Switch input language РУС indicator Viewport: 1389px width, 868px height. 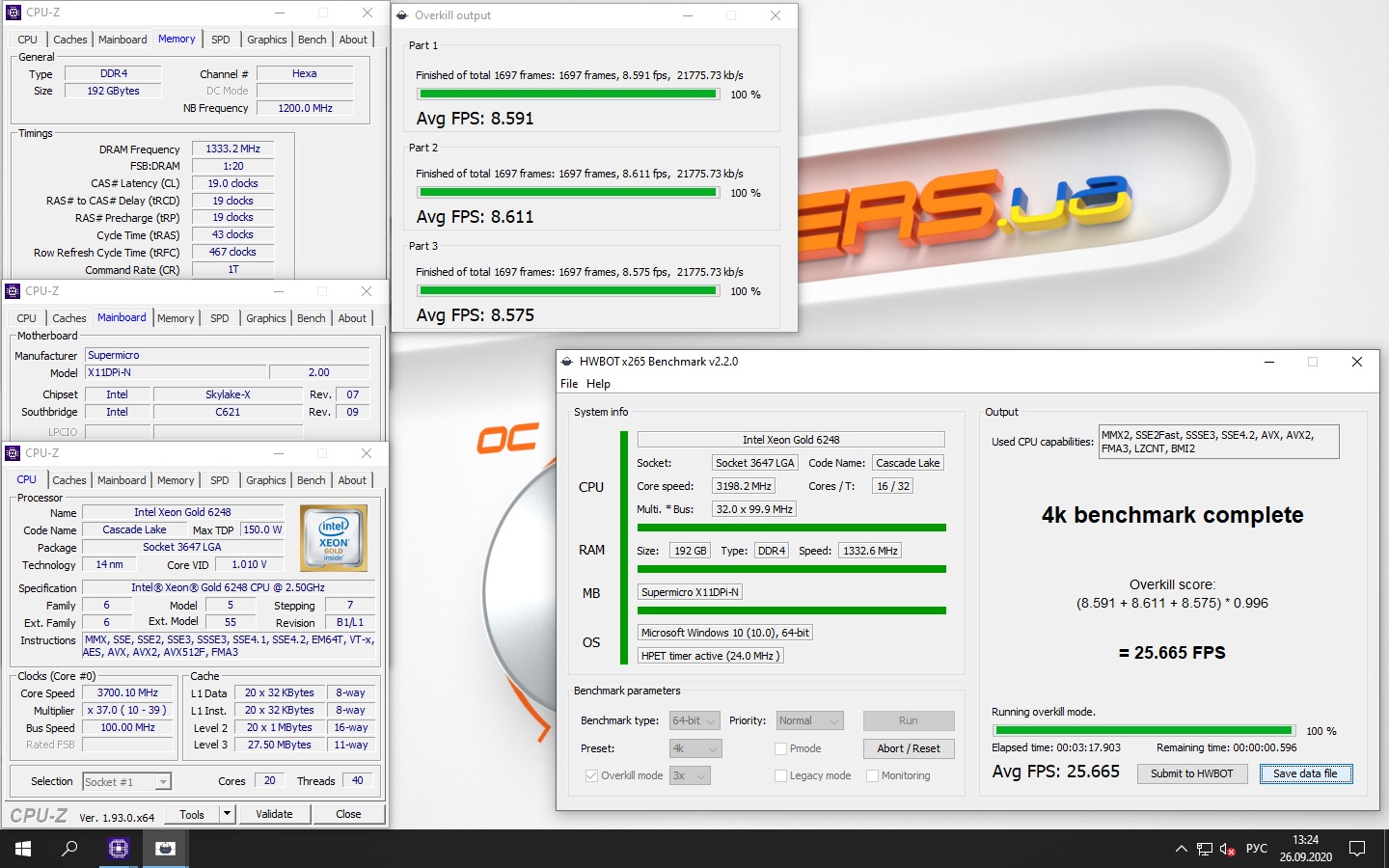(1257, 849)
